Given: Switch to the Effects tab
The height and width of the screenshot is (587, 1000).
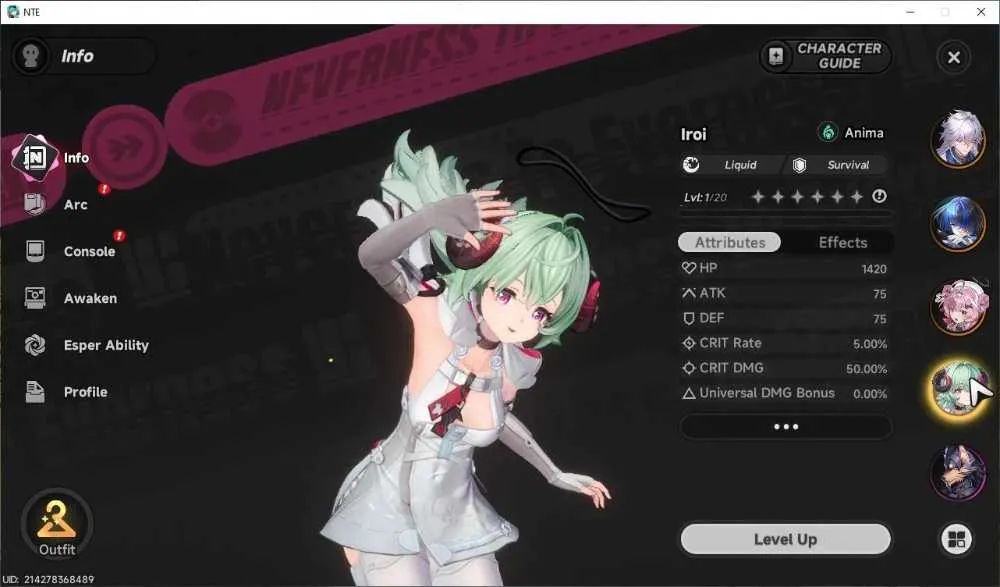Looking at the screenshot, I should coord(842,242).
